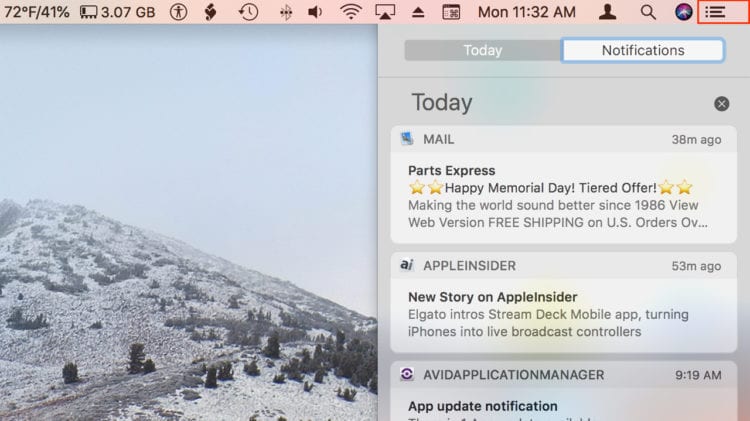Click the AirPlay display icon

coord(385,12)
